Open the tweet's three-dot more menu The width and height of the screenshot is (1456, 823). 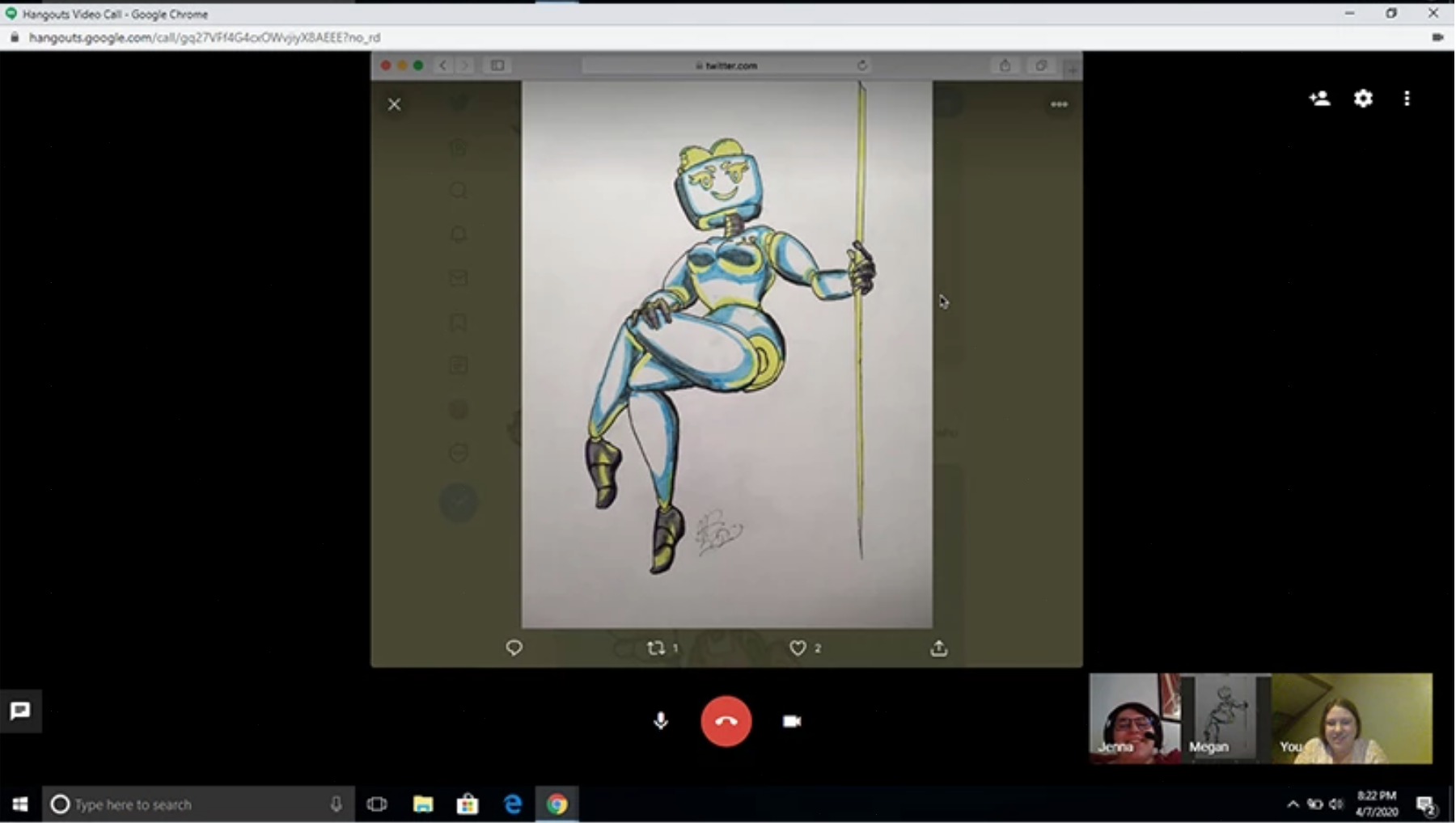1059,104
